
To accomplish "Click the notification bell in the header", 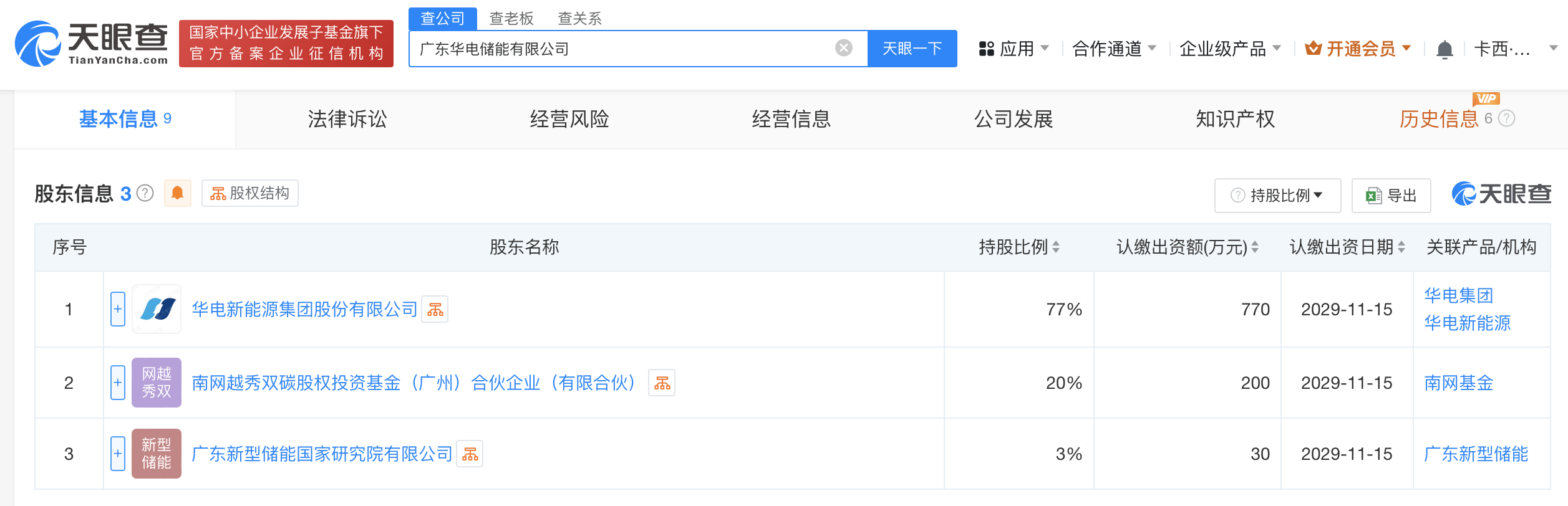I will point(1445,49).
